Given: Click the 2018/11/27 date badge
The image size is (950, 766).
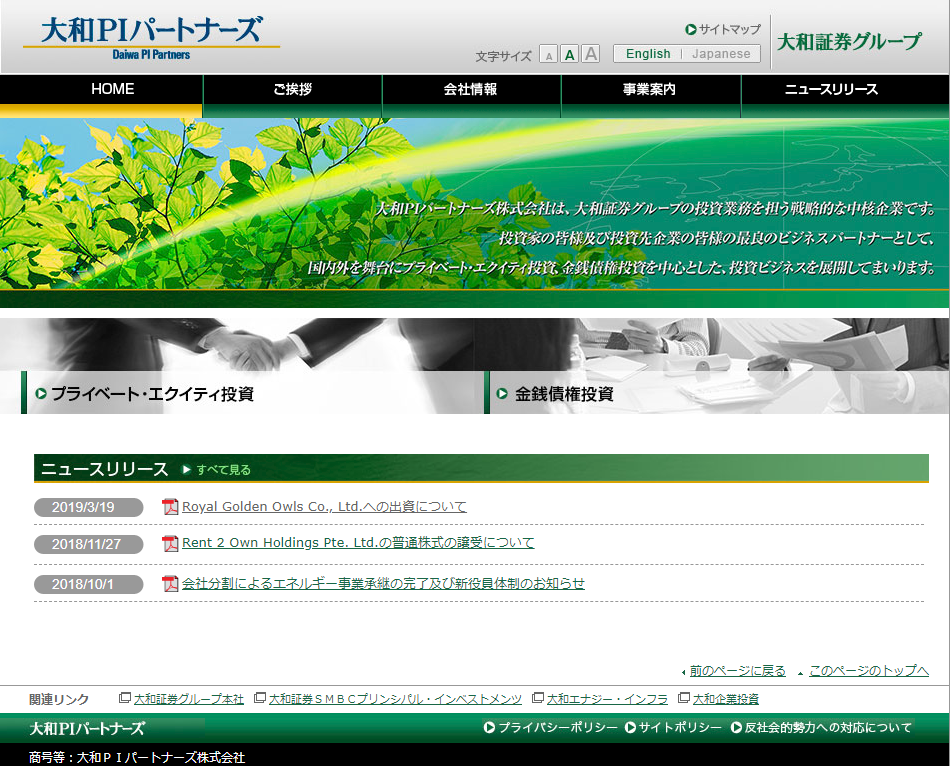Looking at the screenshot, I should (x=88, y=544).
